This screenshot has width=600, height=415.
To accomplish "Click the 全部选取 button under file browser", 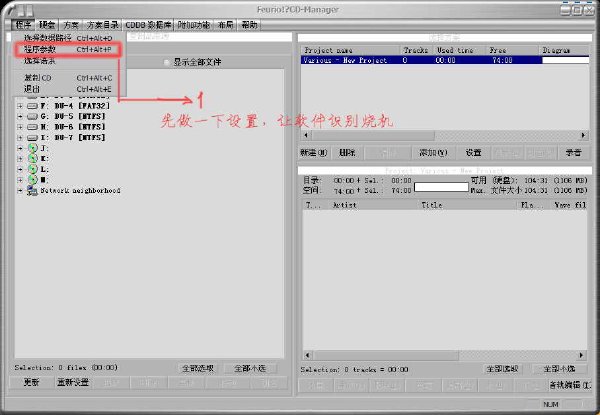I will click(x=198, y=369).
